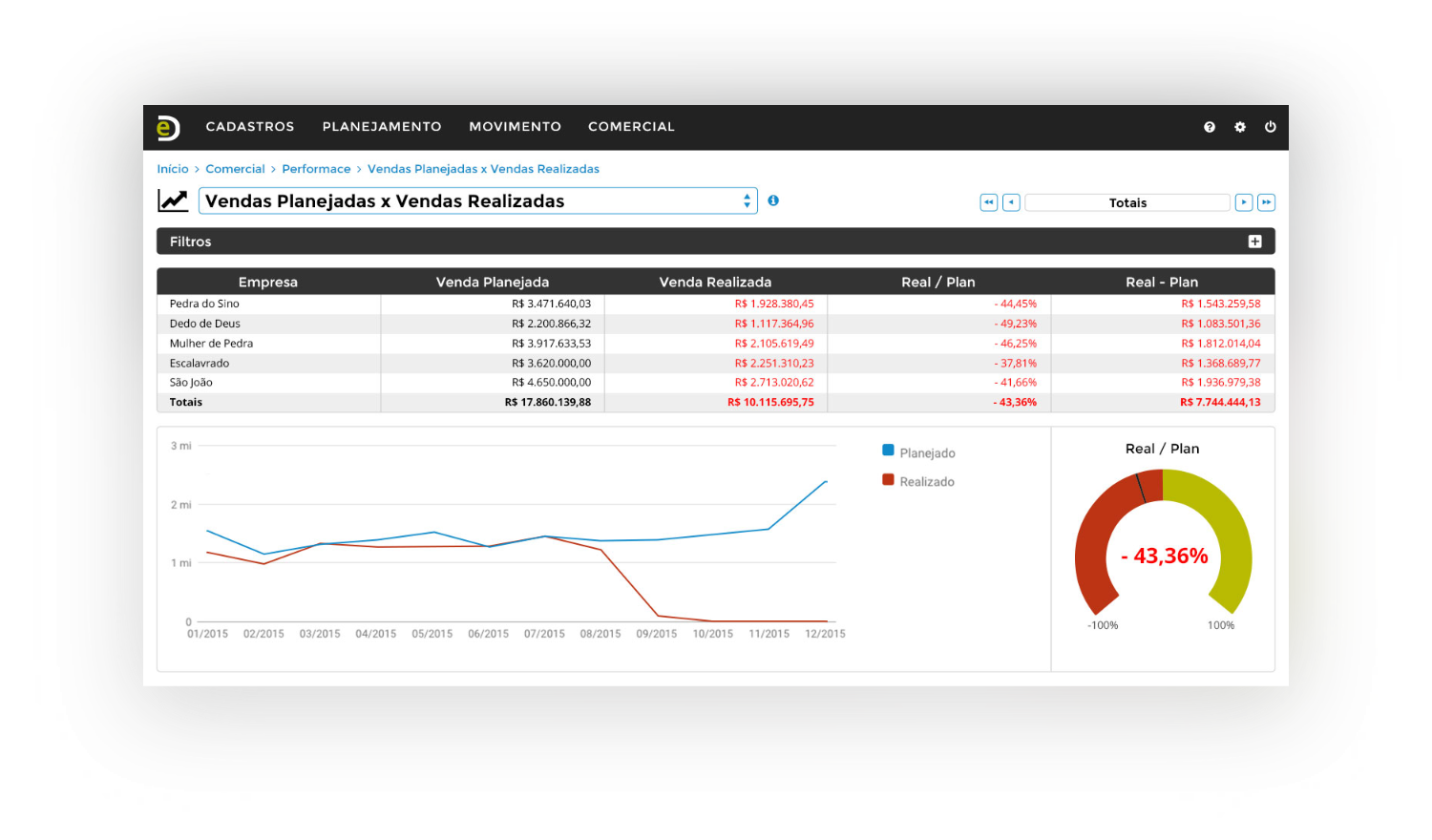This screenshot has height=840, width=1432.
Task: Click value R$ 4.650.000,00
Action: coord(551,383)
